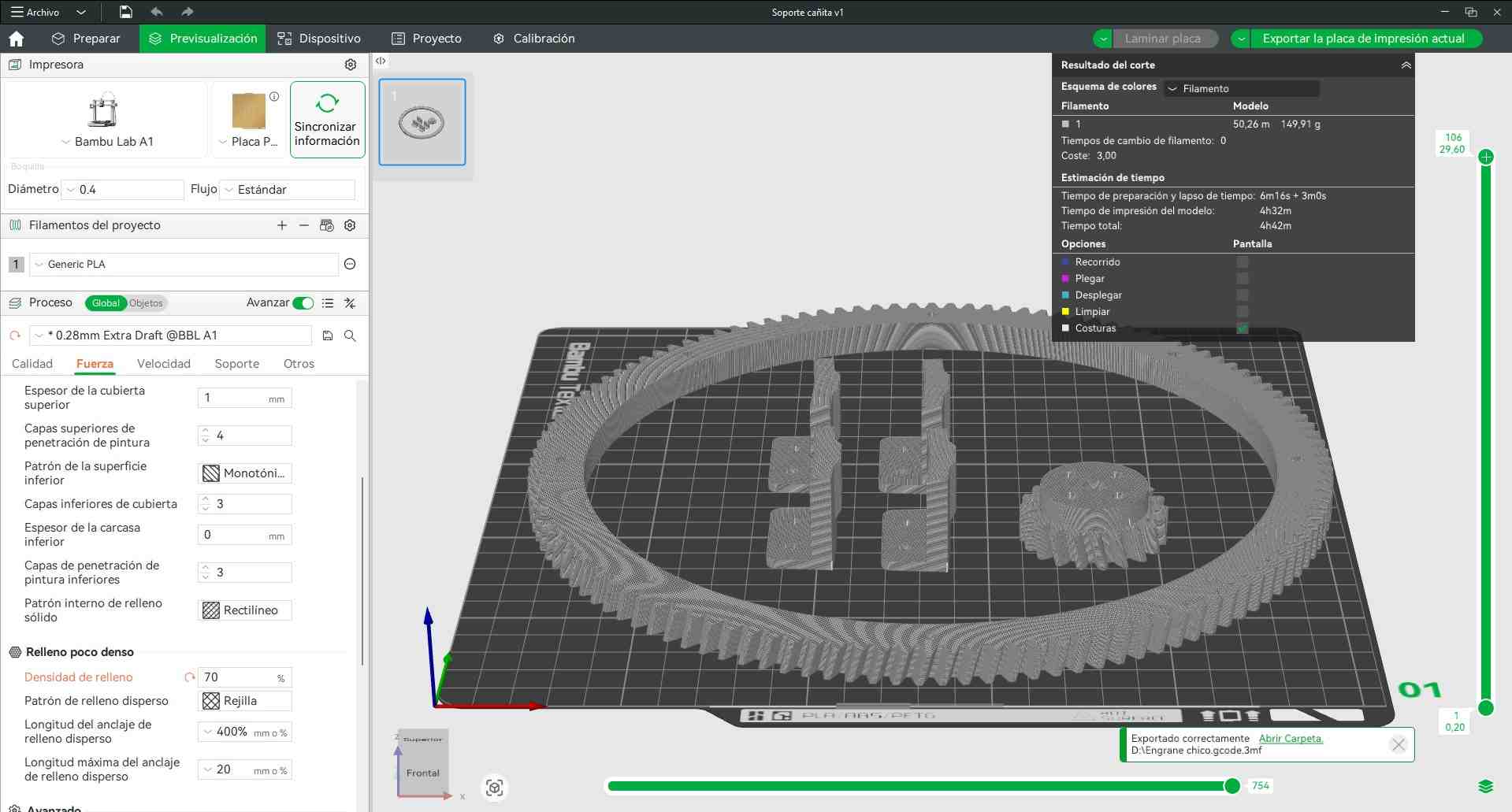Click the Densidad de relleno input field
The width and height of the screenshot is (1512, 812).
244,677
